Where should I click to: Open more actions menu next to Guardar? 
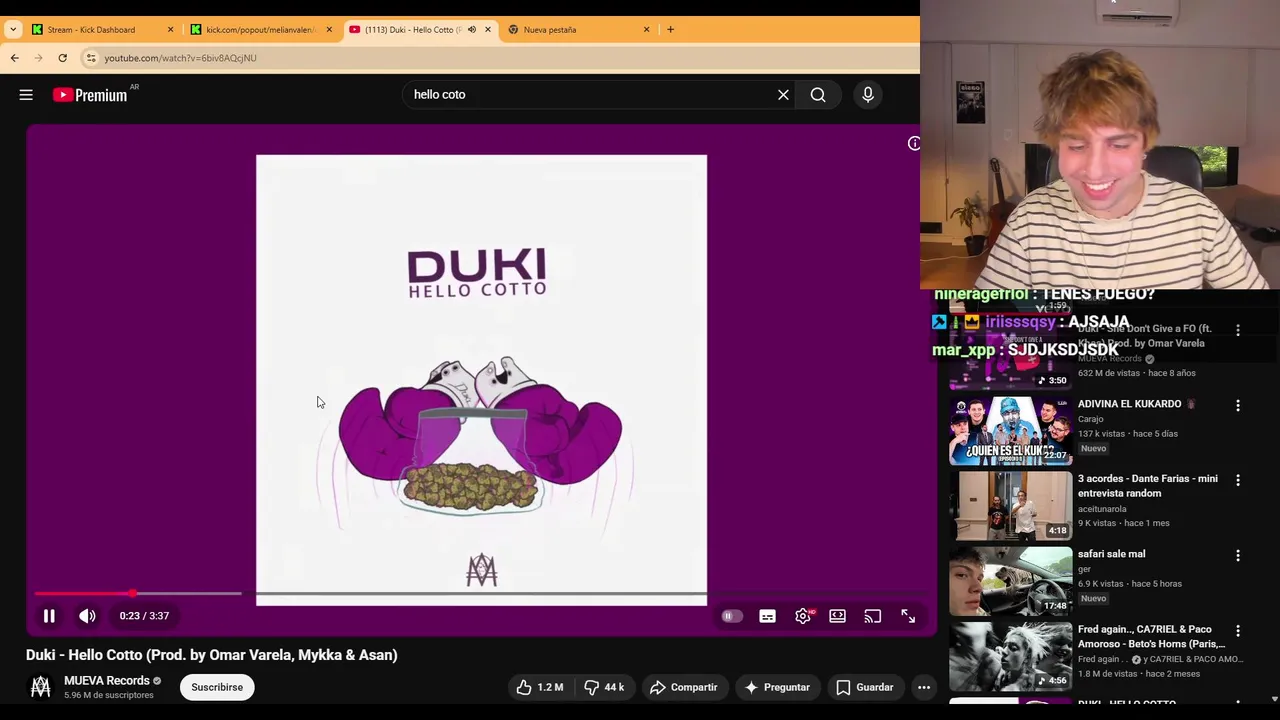click(924, 687)
